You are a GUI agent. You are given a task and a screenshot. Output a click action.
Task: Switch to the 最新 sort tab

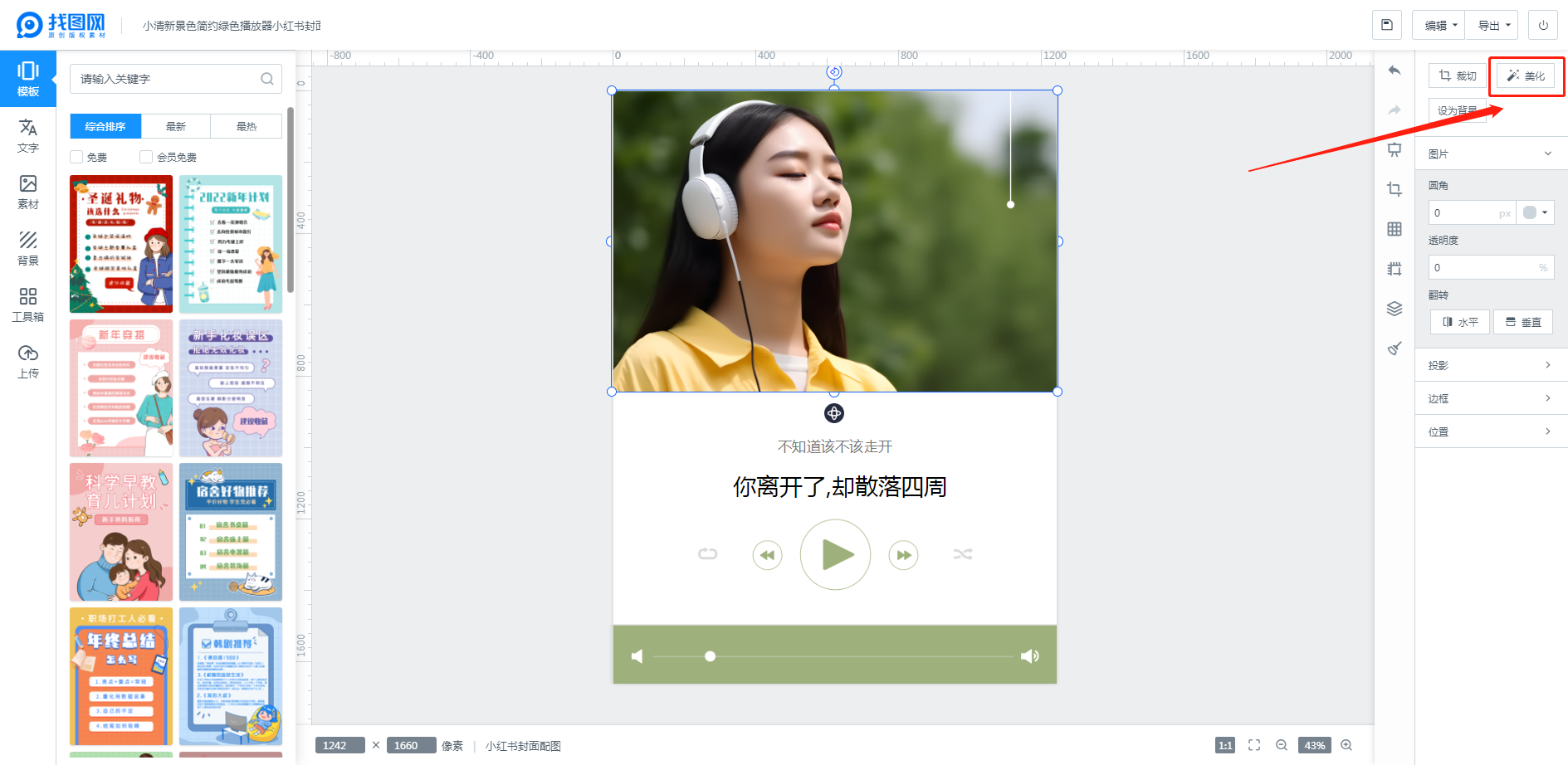[176, 126]
